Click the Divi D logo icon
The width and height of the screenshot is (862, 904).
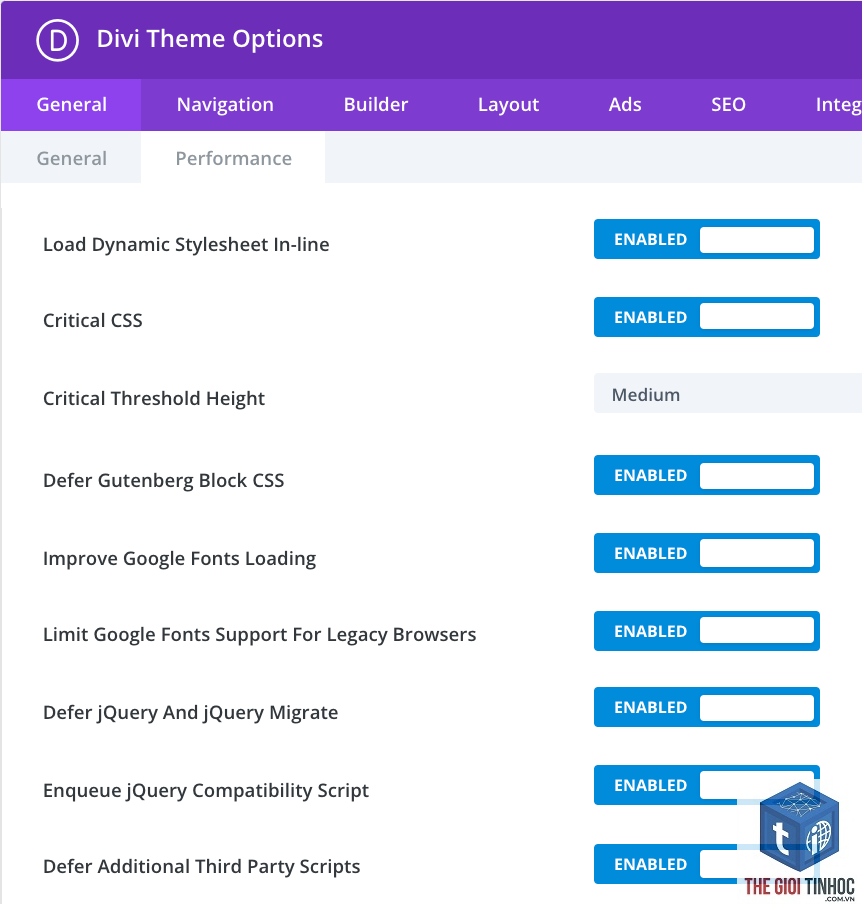[x=57, y=40]
